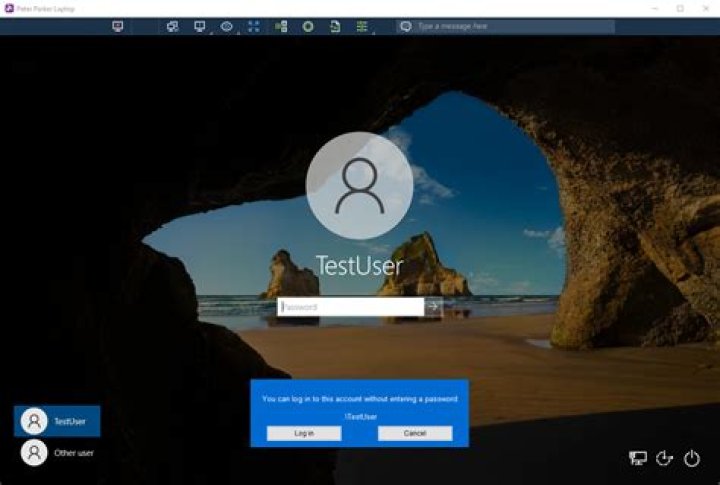
Task: Click the power icon on the login screen
Action: 692,459
